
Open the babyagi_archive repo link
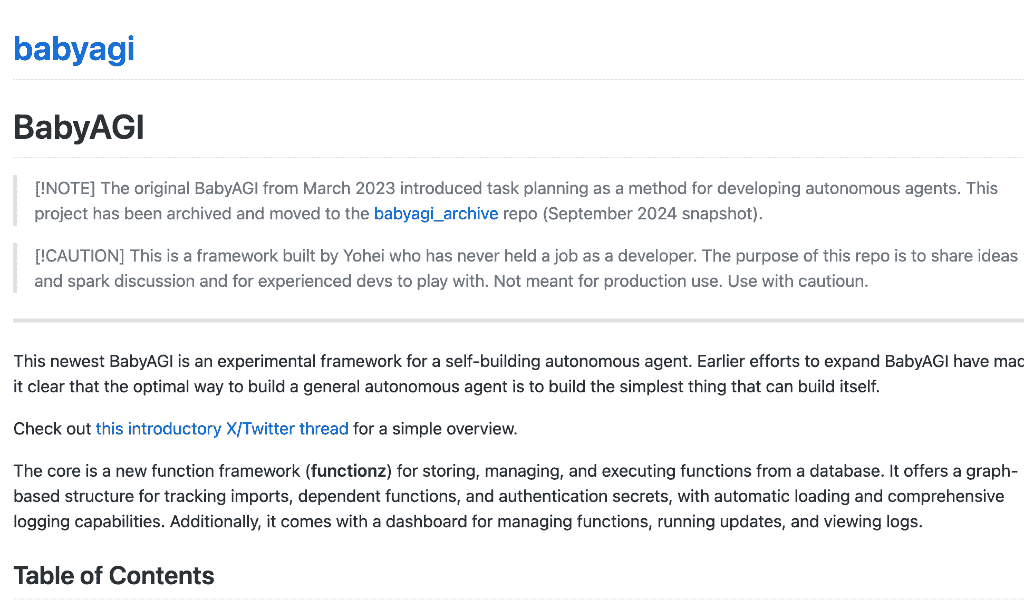tap(436, 214)
